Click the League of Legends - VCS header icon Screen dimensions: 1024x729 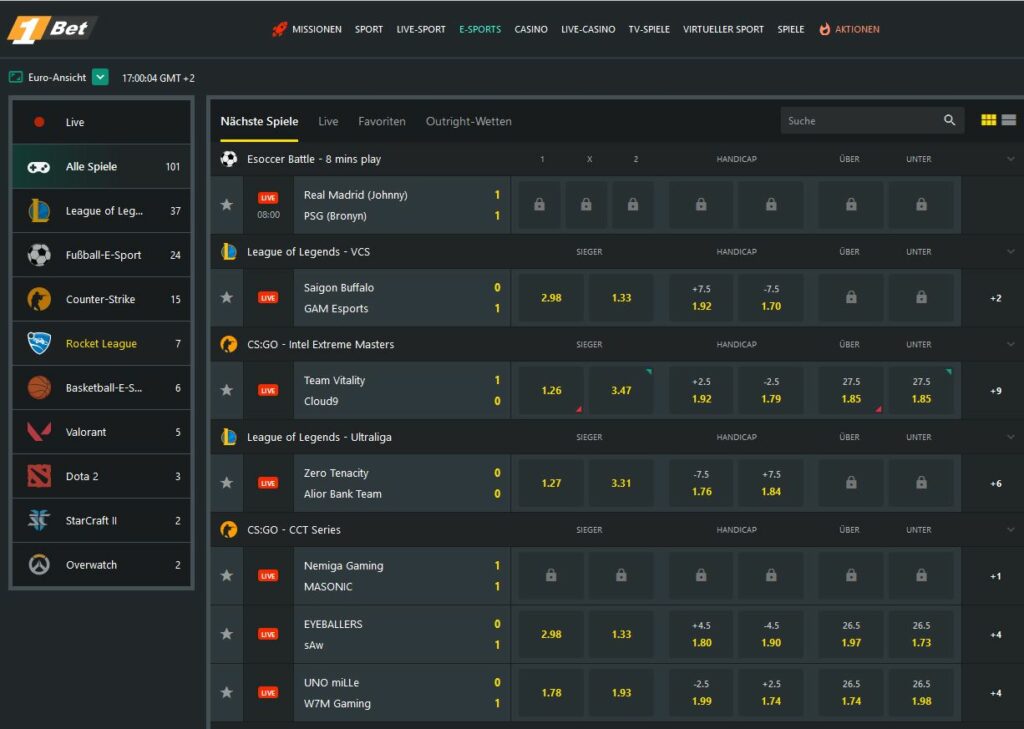pyautogui.click(x=229, y=251)
